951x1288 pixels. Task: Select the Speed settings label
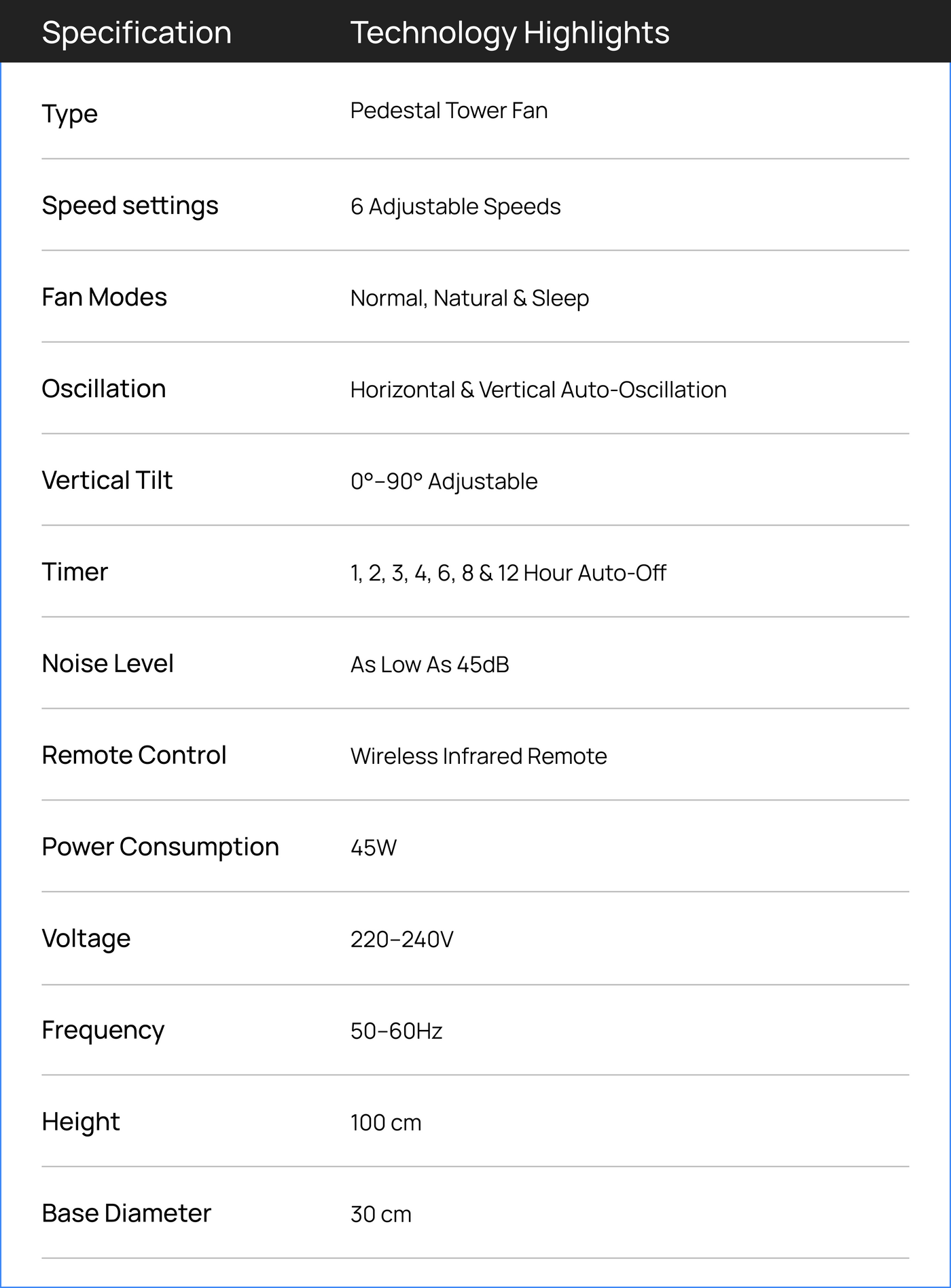130,206
